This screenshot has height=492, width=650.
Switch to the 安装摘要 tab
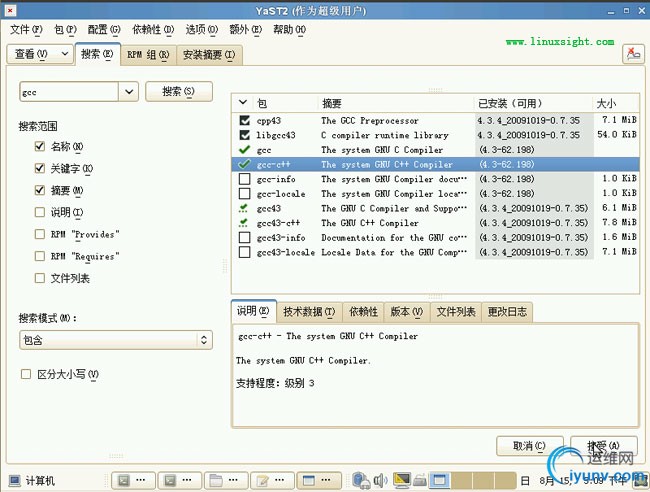[x=209, y=55]
